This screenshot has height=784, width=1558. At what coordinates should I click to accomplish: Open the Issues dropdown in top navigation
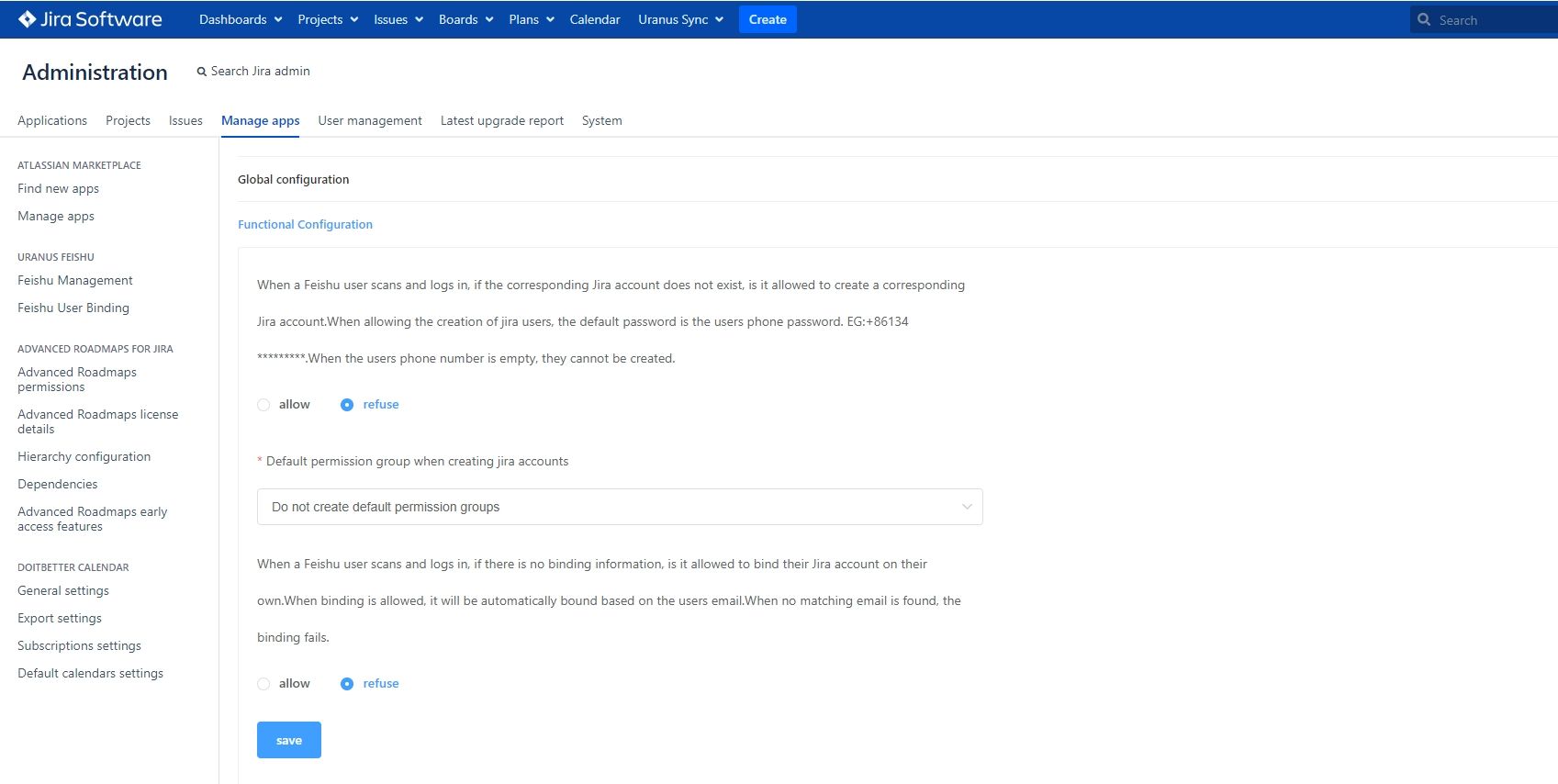(398, 19)
